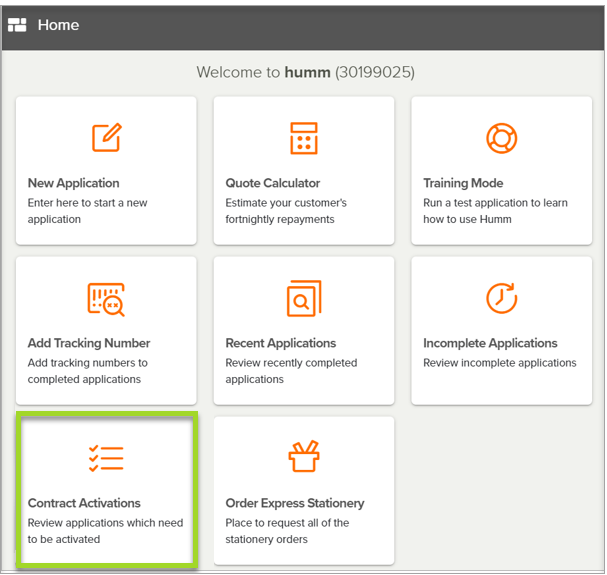Click the Add Tracking Number heading
Viewport: 607px width, 575px height.
click(x=89, y=343)
